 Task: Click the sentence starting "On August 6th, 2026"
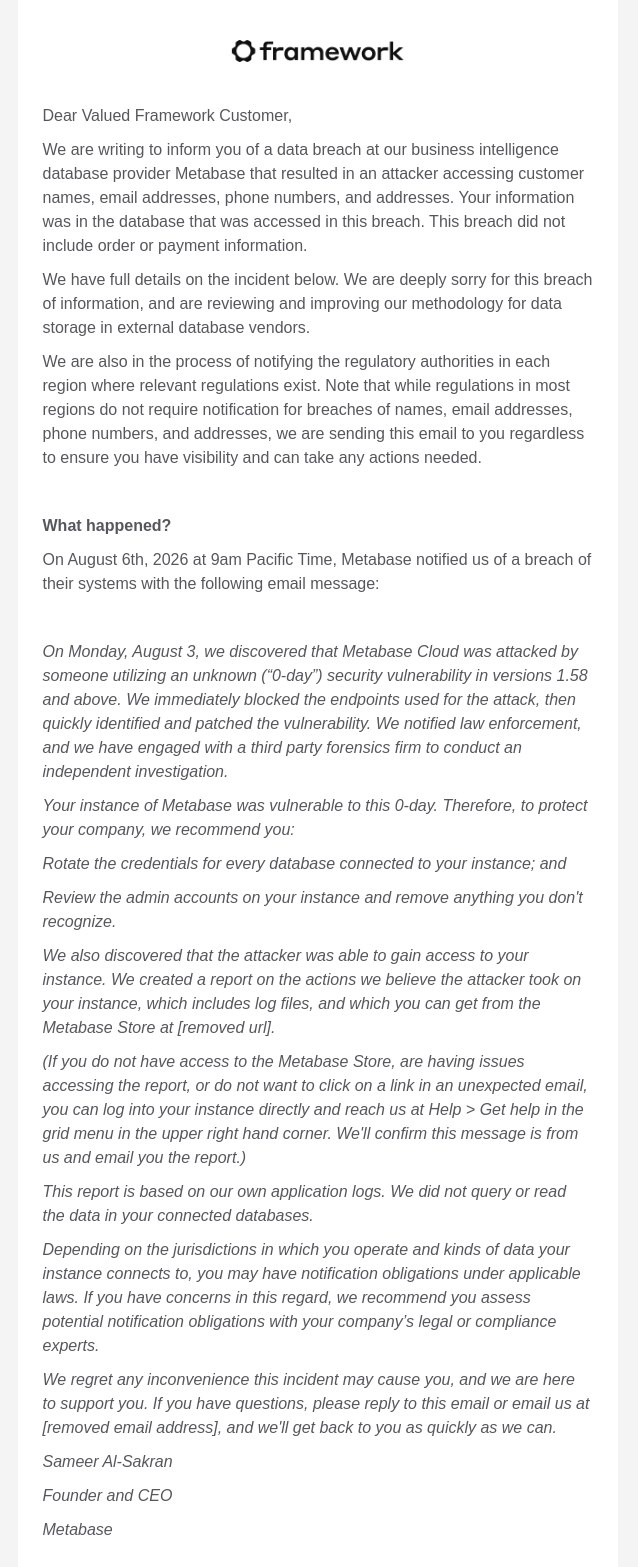coord(316,572)
